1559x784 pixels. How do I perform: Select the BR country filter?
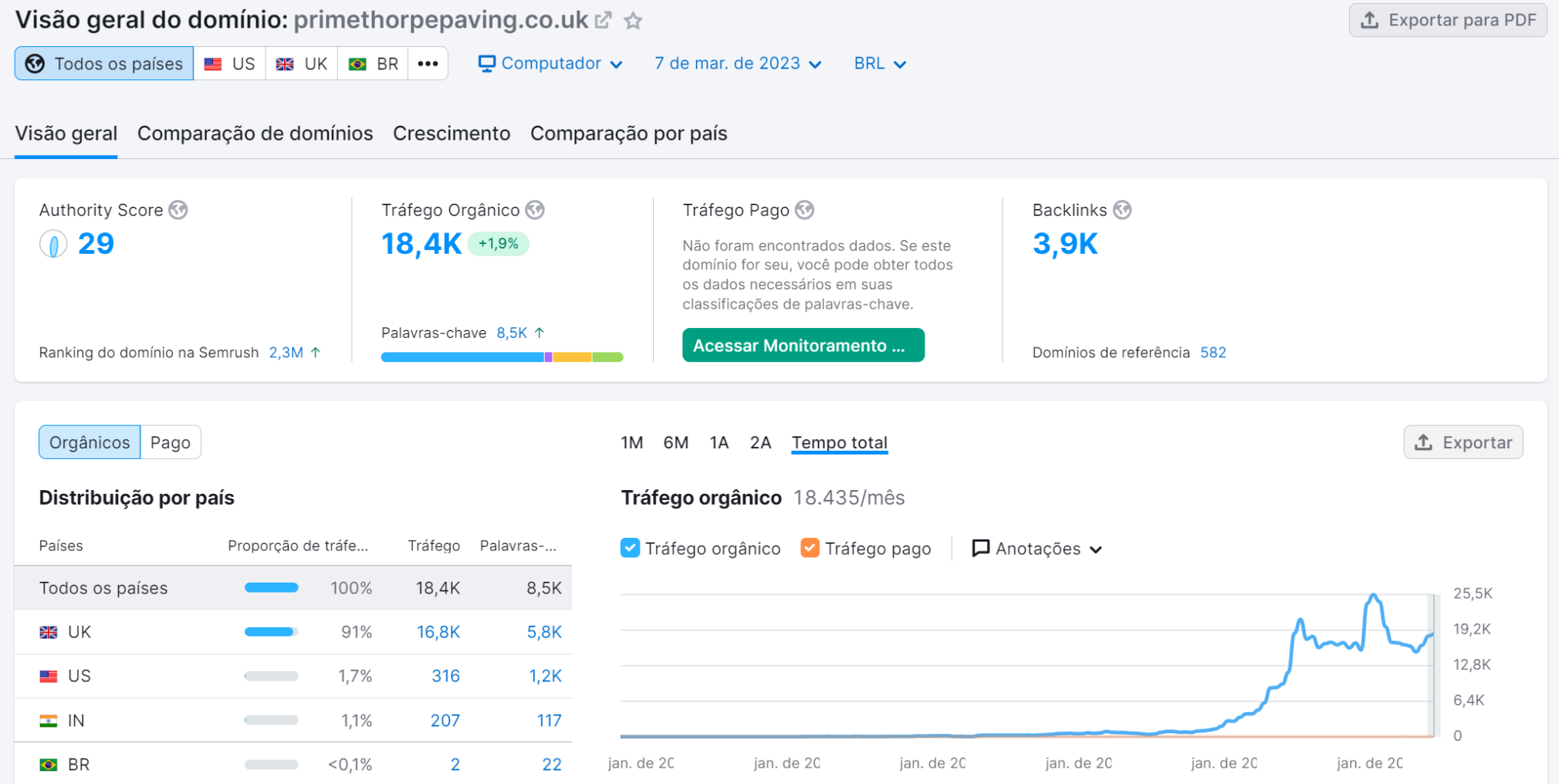tap(373, 63)
